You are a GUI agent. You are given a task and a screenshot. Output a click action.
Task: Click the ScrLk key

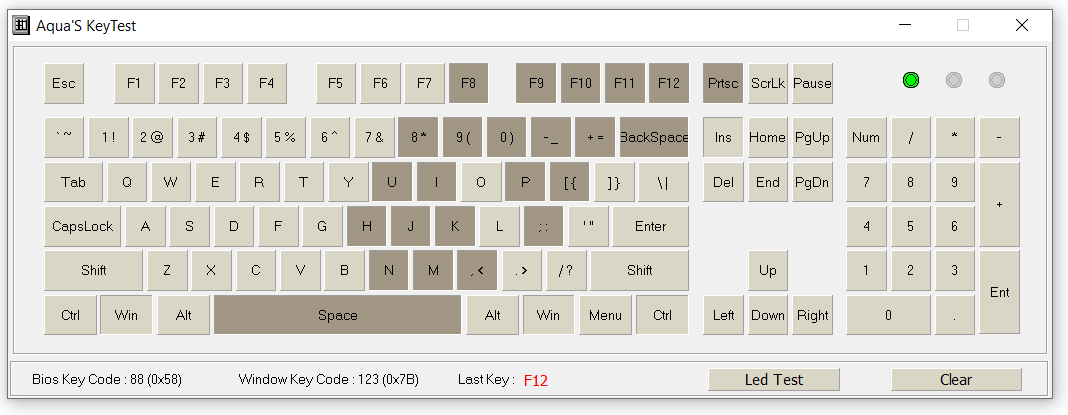tap(768, 83)
